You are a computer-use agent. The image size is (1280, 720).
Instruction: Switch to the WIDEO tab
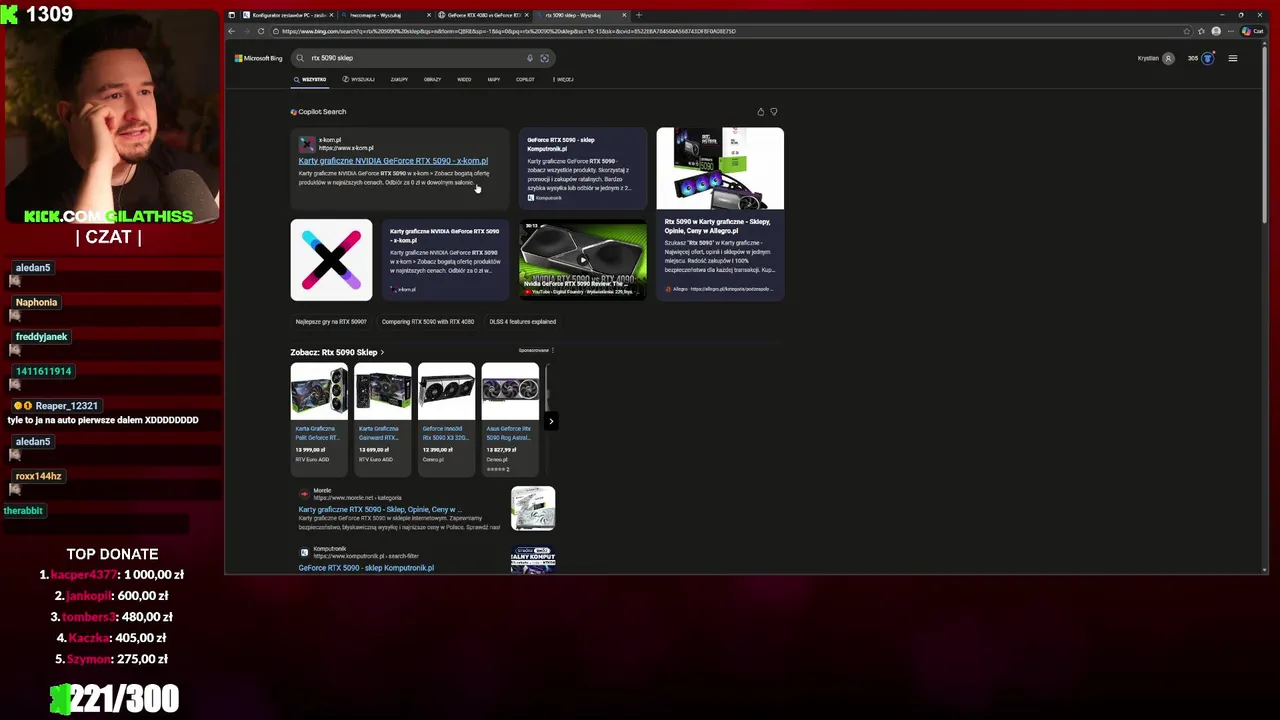[464, 79]
